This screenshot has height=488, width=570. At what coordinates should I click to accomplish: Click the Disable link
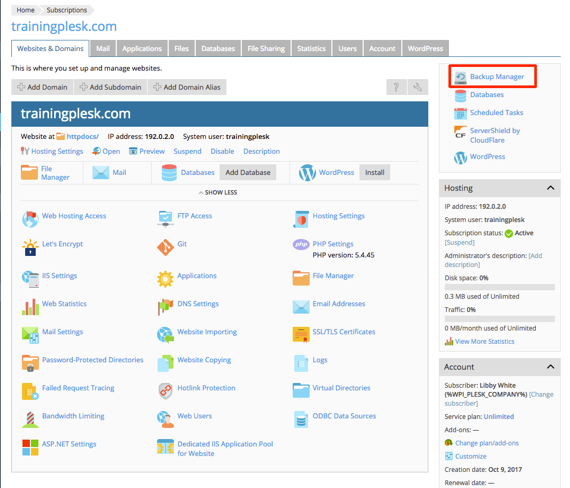tap(222, 151)
